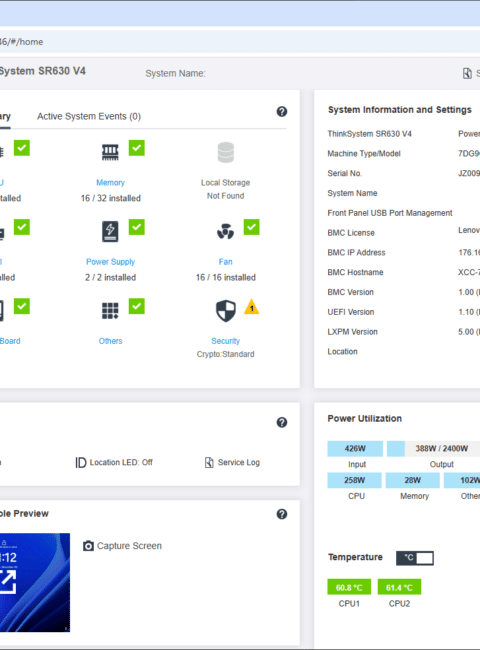Click the Service Log document icon
The width and height of the screenshot is (480, 650).
point(209,462)
